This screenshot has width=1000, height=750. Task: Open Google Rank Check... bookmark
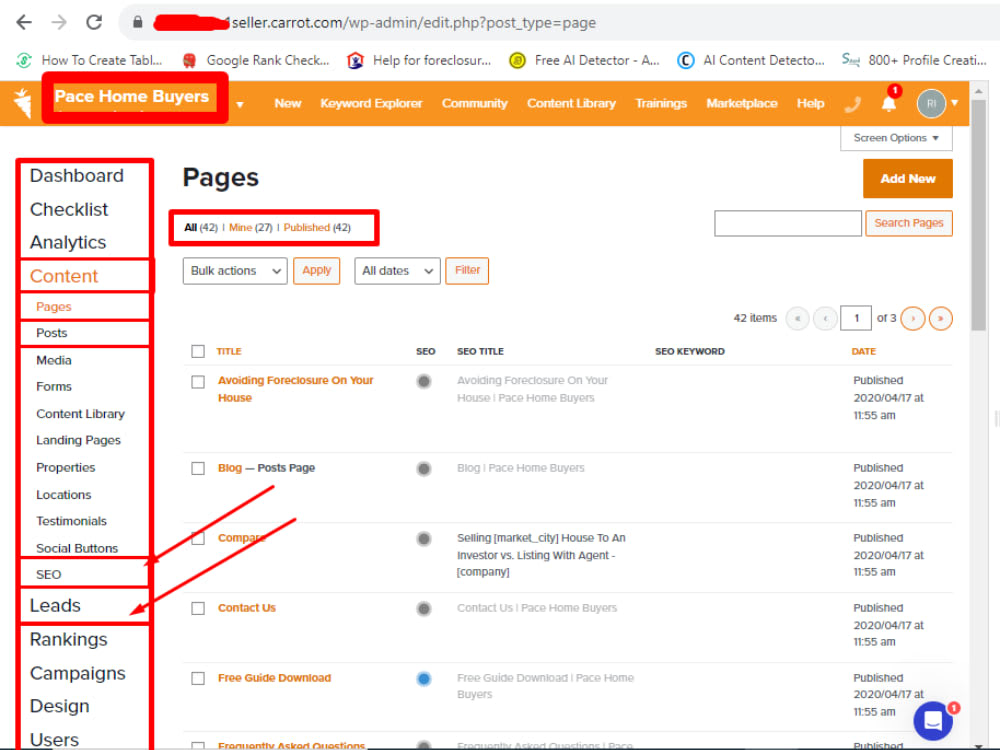256,60
